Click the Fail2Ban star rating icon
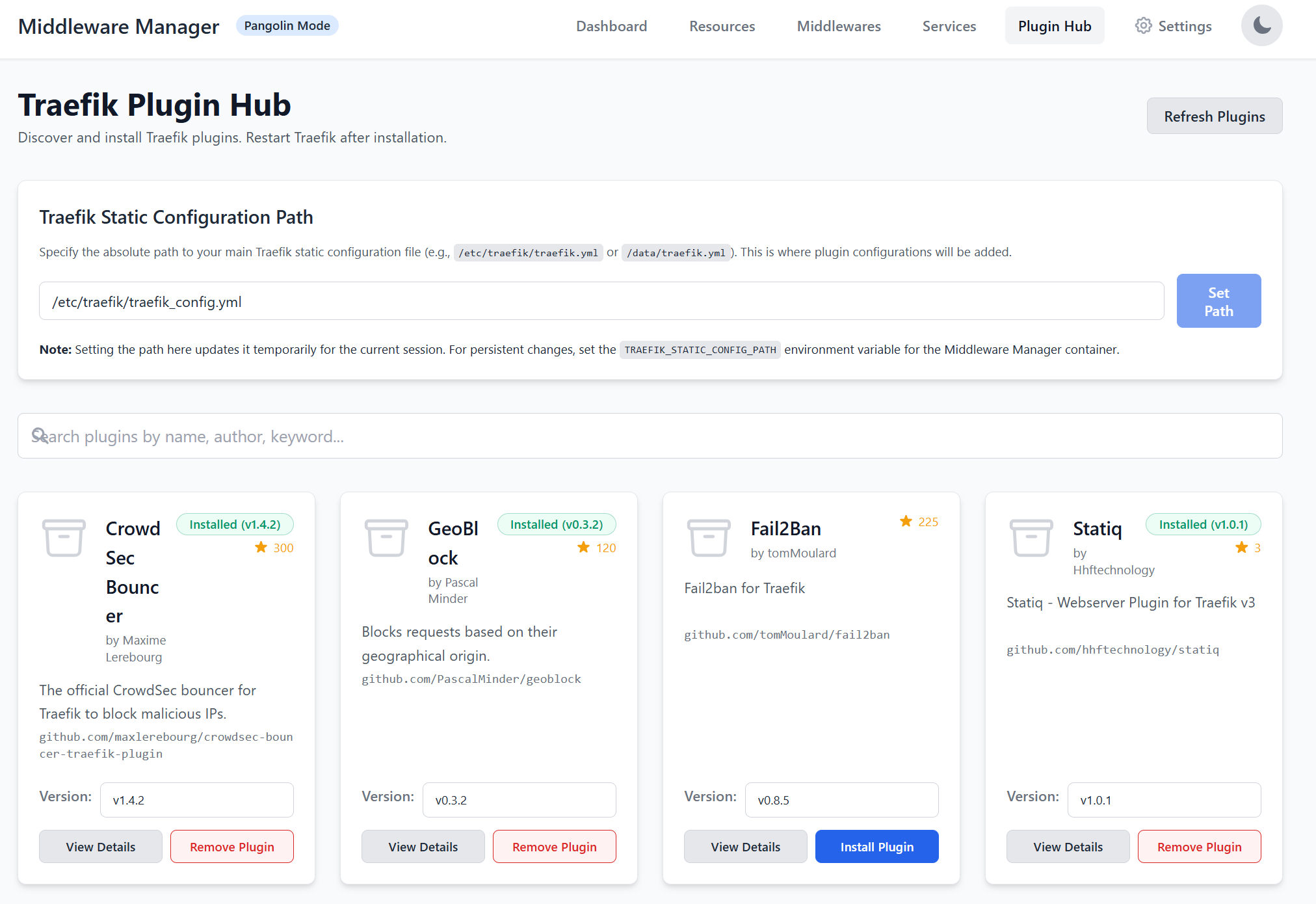 pyautogui.click(x=906, y=521)
